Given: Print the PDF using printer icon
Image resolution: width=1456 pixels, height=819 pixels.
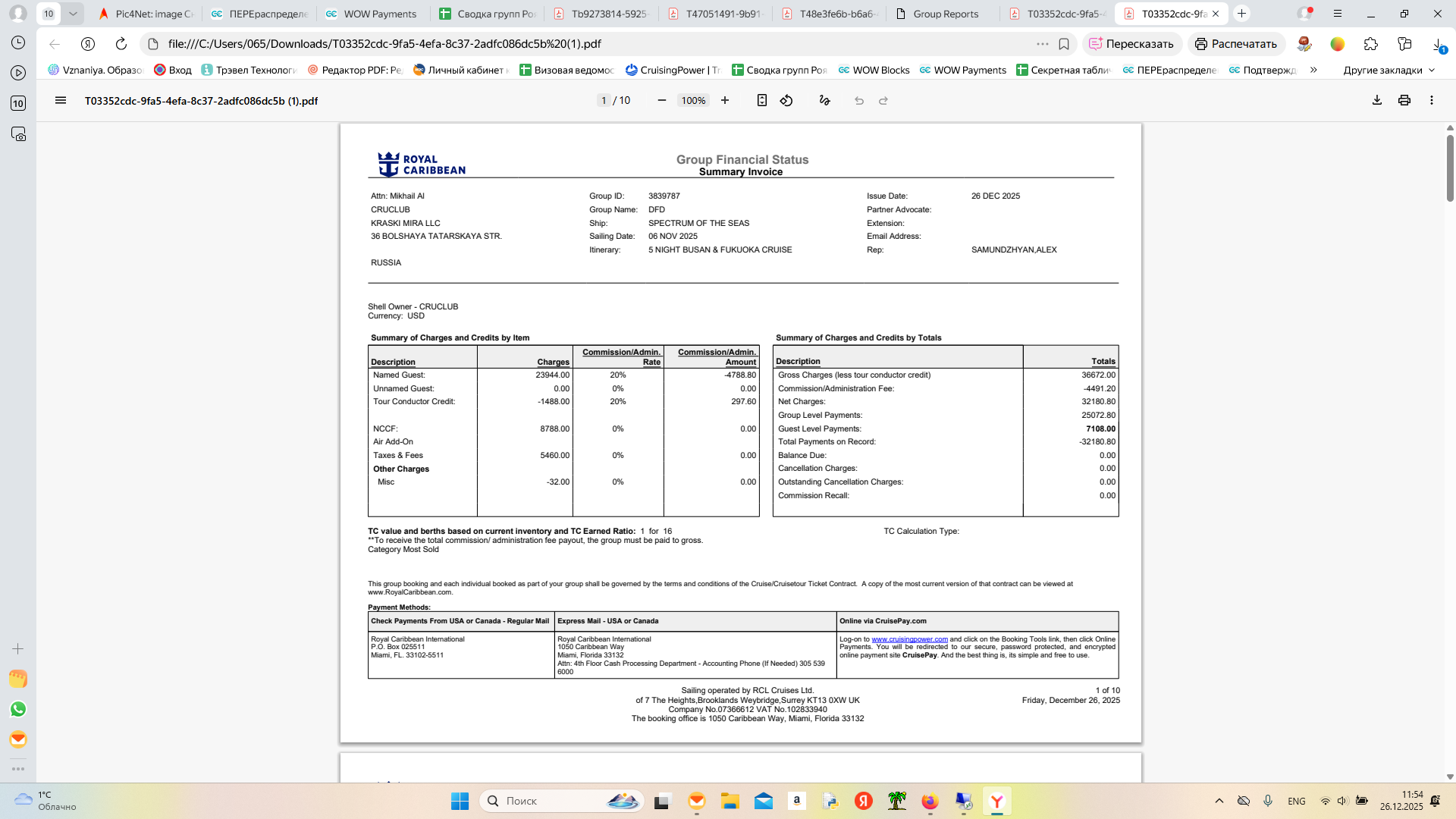Looking at the screenshot, I should pos(1404,100).
